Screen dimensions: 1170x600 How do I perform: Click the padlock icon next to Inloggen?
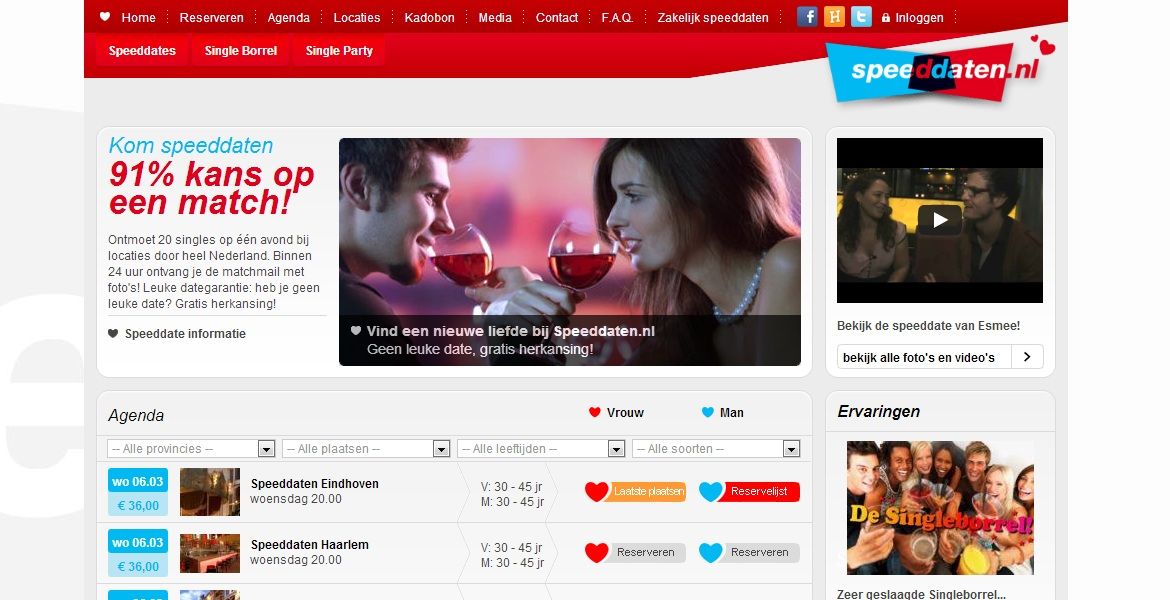pos(886,18)
